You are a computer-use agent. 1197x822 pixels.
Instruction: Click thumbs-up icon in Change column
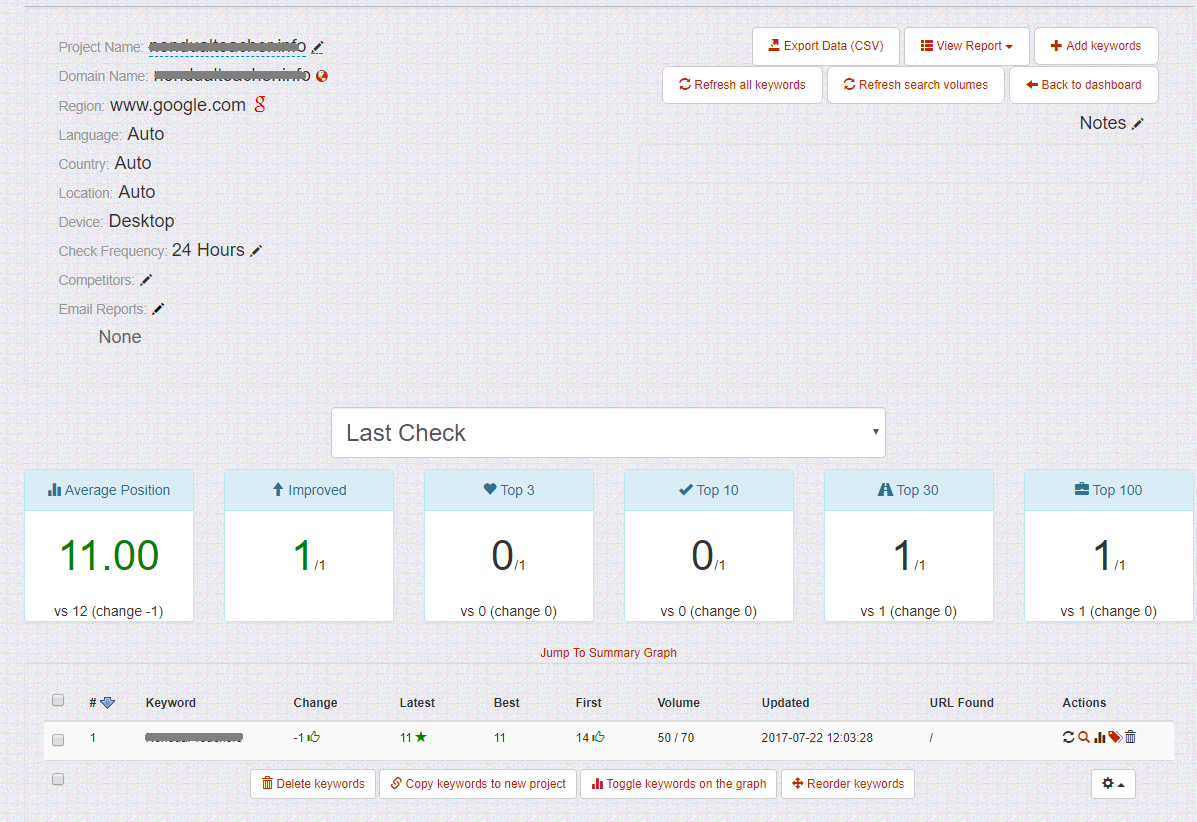(314, 737)
